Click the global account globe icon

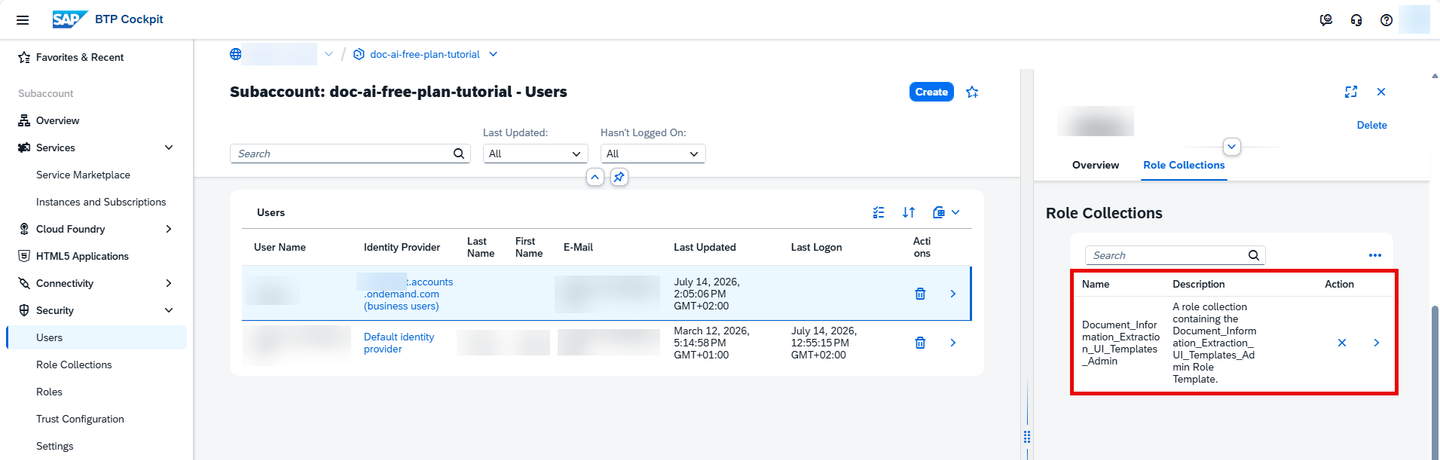click(236, 54)
